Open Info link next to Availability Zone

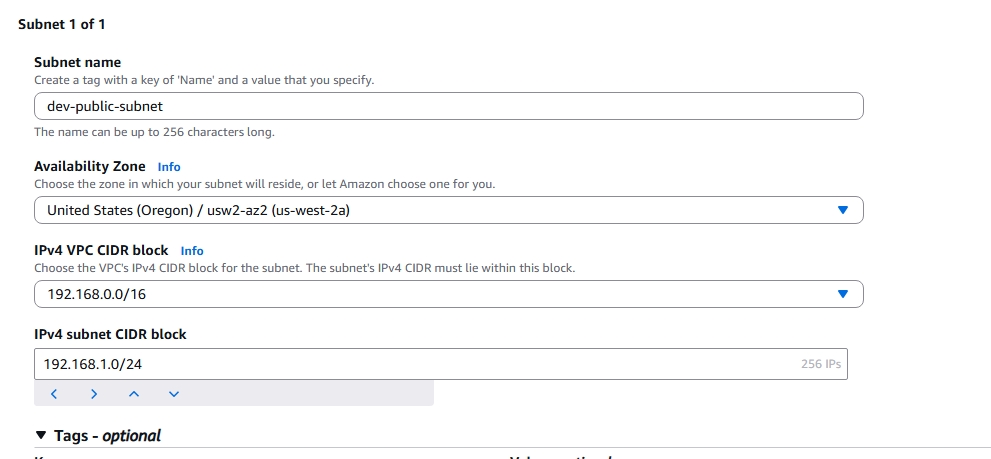click(x=169, y=167)
